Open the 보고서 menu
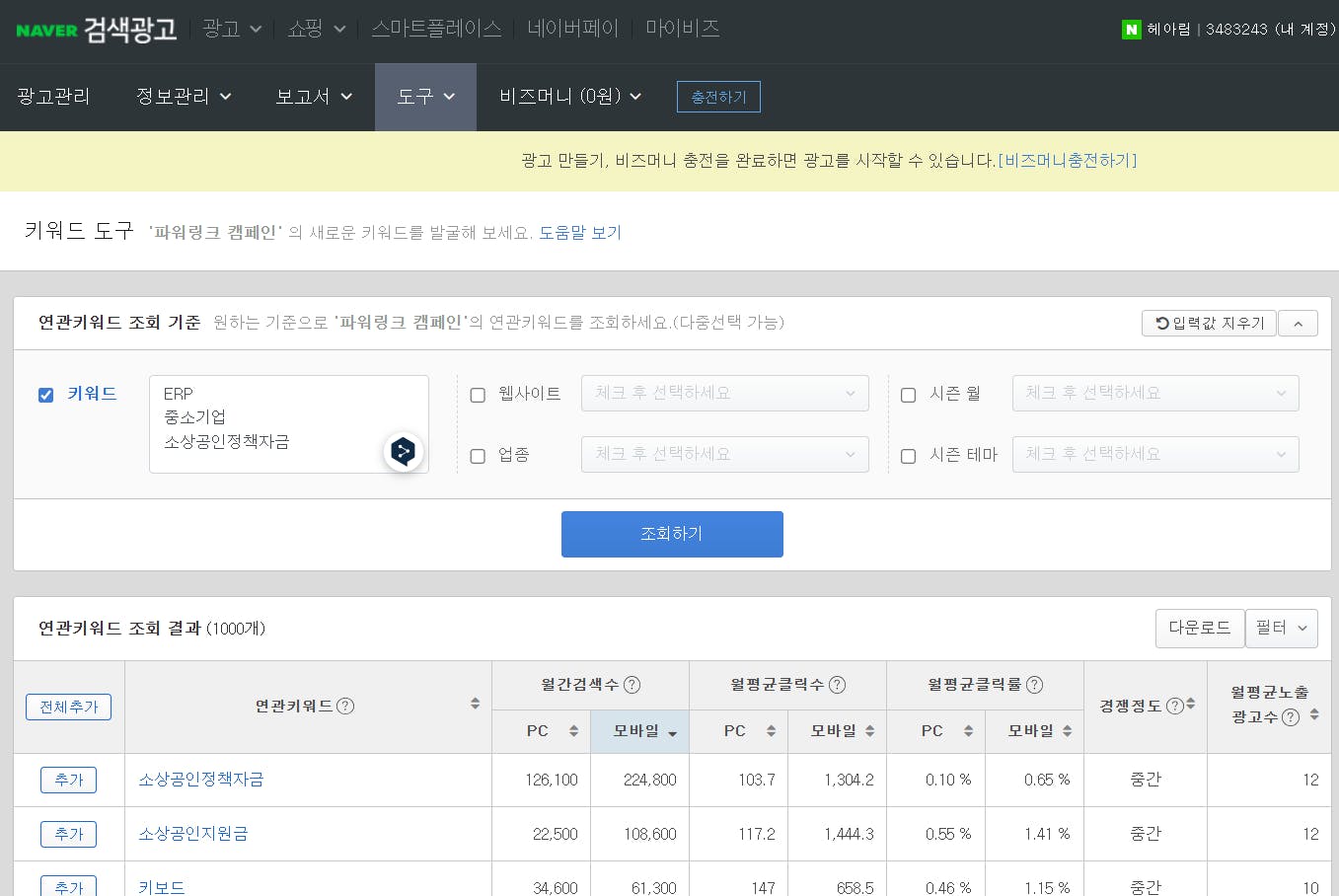The image size is (1339, 896). (314, 97)
